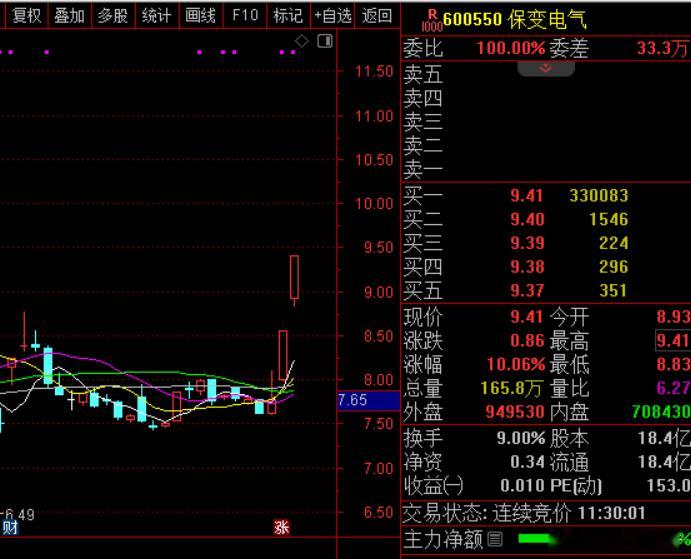Click the R 1000 margin badge
Screen dimensions: 691x559
(x=431, y=21)
